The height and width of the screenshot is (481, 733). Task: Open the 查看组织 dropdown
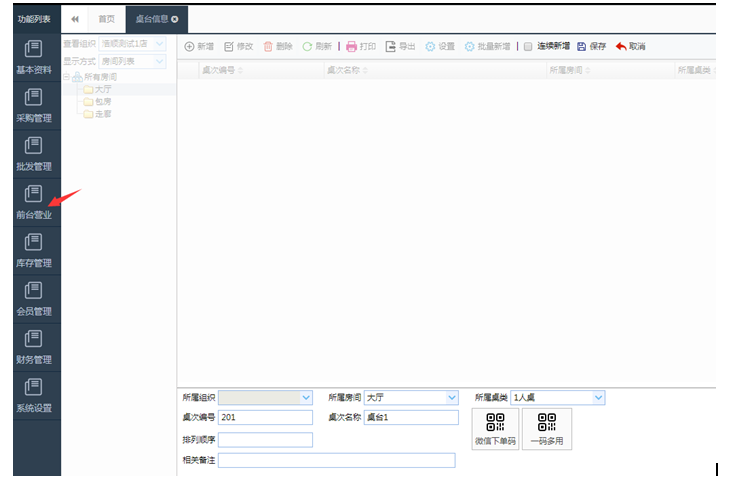point(132,44)
